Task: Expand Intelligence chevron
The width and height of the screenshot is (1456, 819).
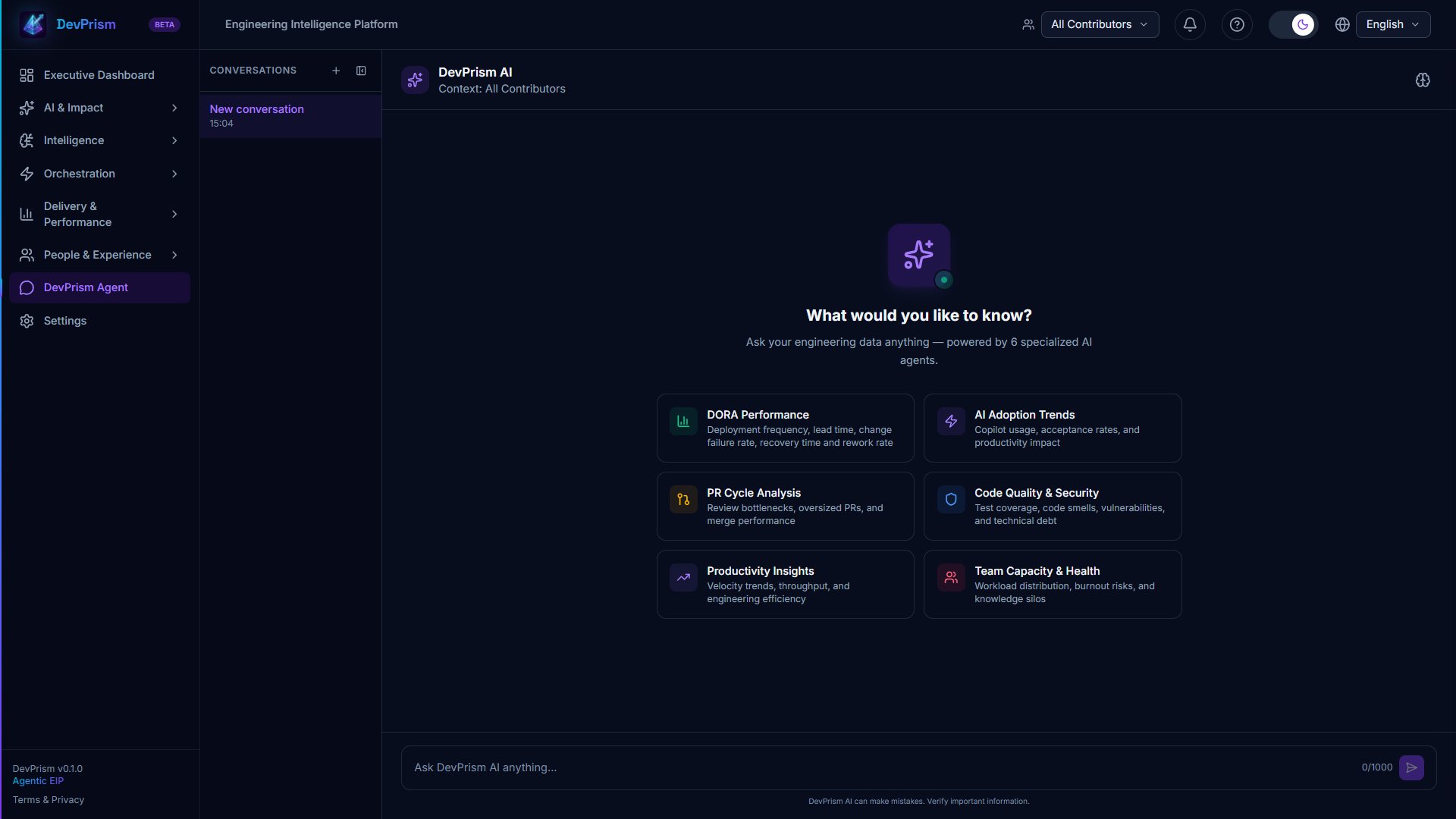Action: point(174,140)
